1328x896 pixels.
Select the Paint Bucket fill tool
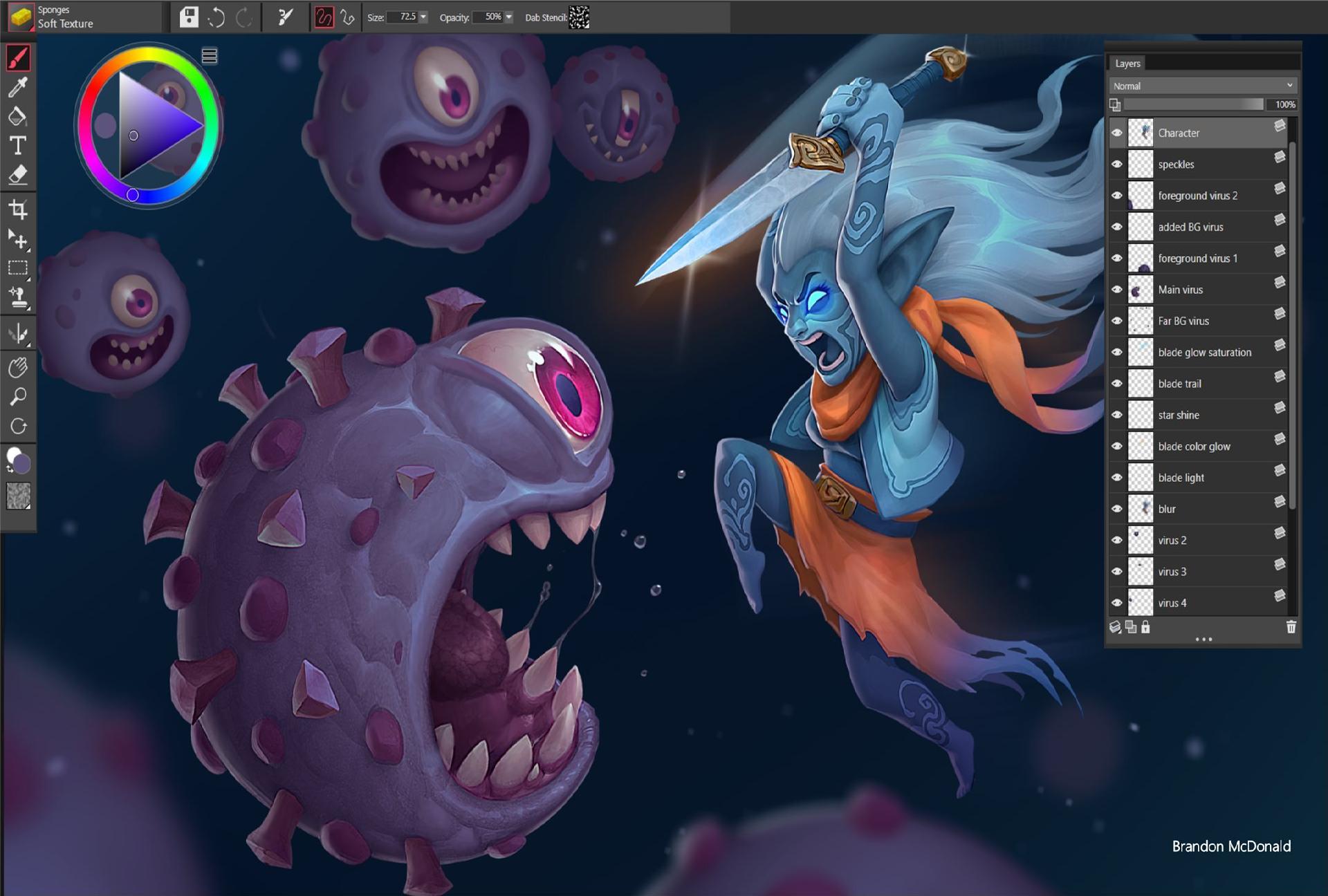coord(18,116)
